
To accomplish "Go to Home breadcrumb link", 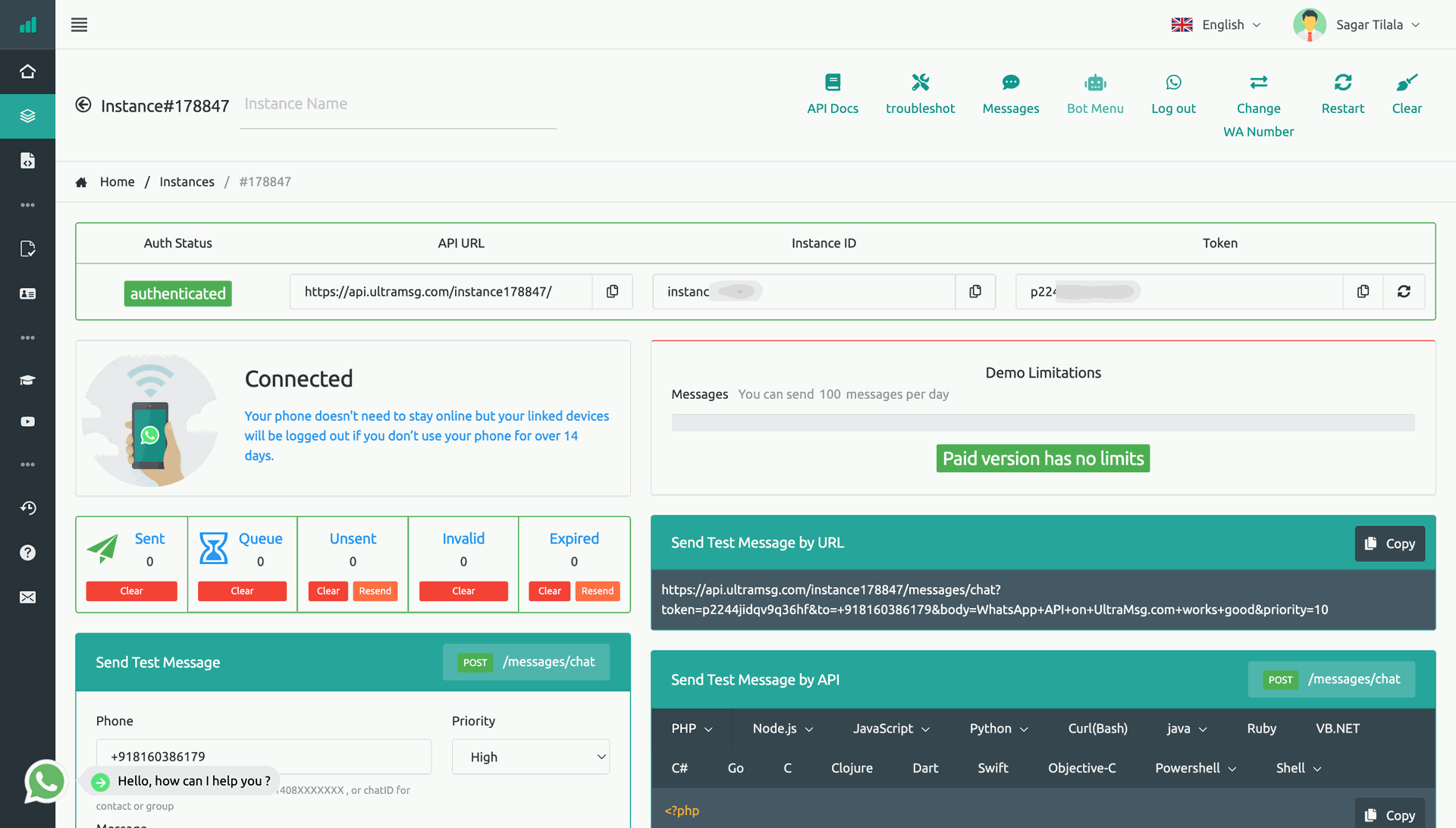I will point(117,182).
